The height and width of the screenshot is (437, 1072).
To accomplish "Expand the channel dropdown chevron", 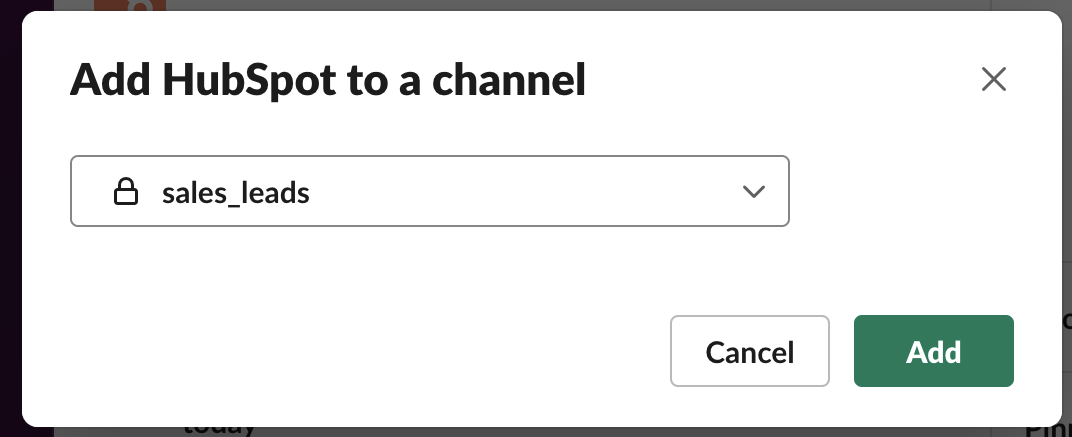I will pos(754,192).
